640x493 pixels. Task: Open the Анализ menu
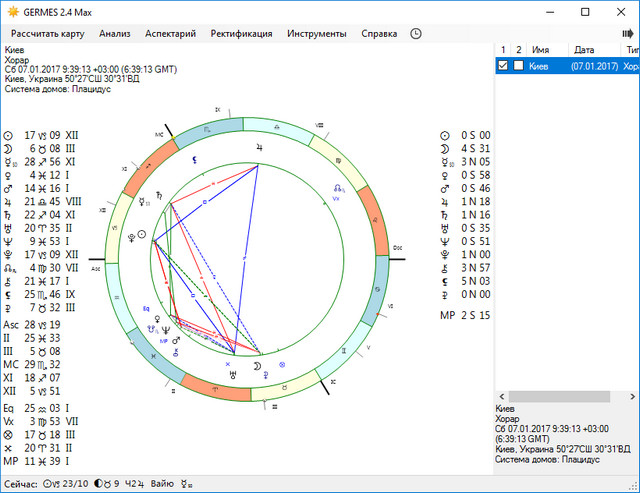(x=115, y=33)
